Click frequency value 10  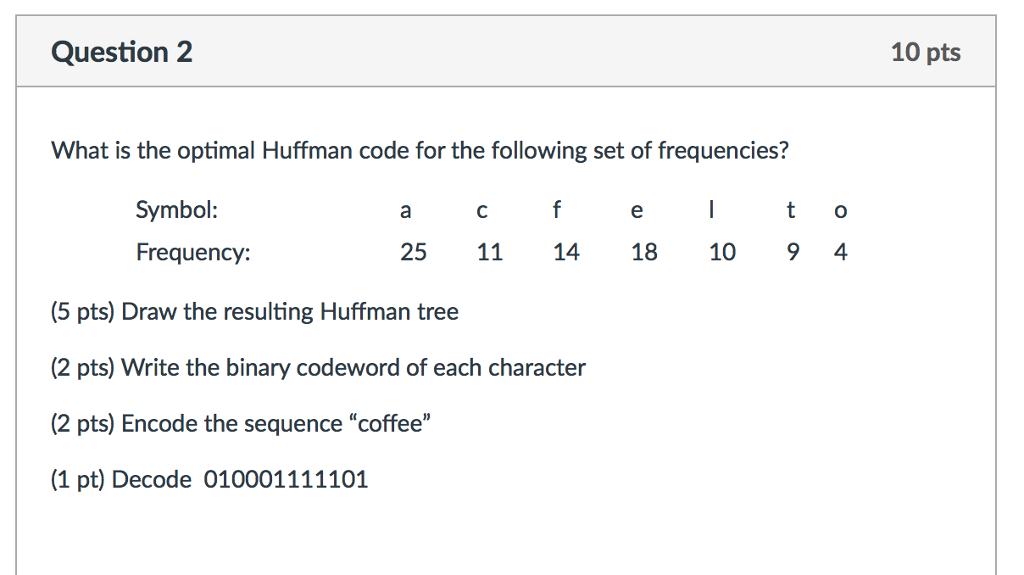click(722, 252)
